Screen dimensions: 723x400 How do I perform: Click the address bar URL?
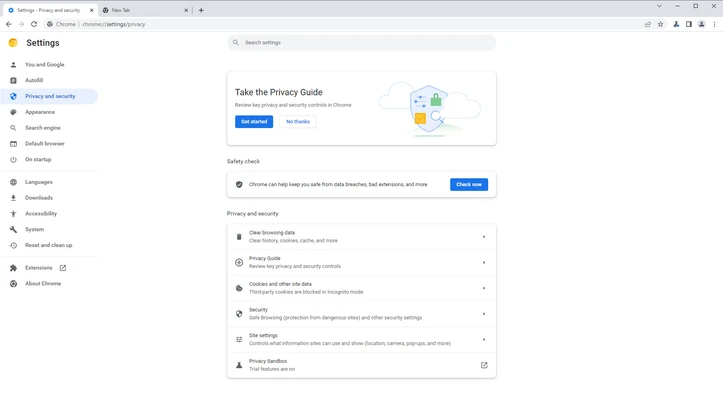(x=114, y=24)
